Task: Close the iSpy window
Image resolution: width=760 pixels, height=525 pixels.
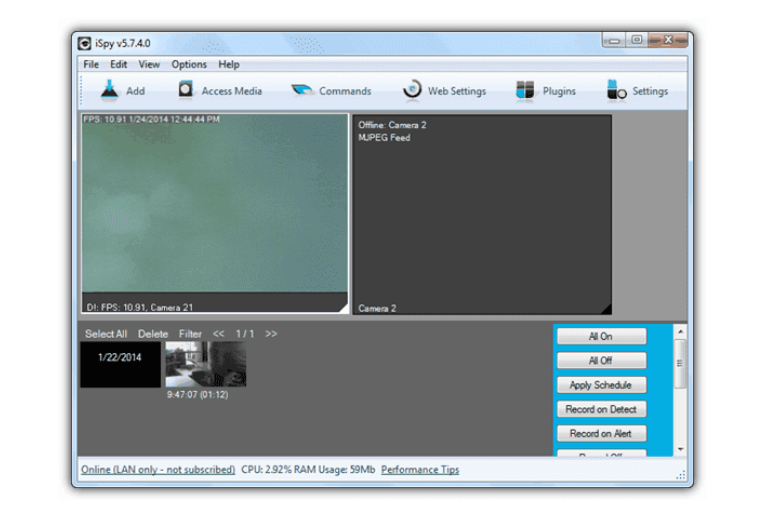Action: (x=668, y=40)
